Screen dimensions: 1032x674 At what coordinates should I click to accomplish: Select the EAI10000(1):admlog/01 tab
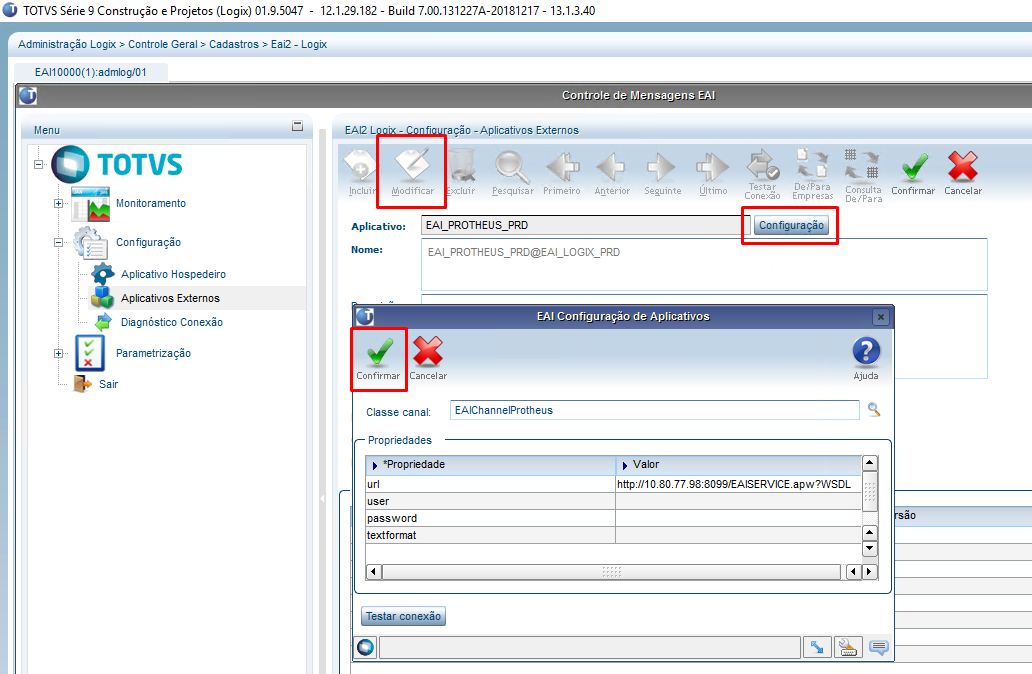coord(91,72)
